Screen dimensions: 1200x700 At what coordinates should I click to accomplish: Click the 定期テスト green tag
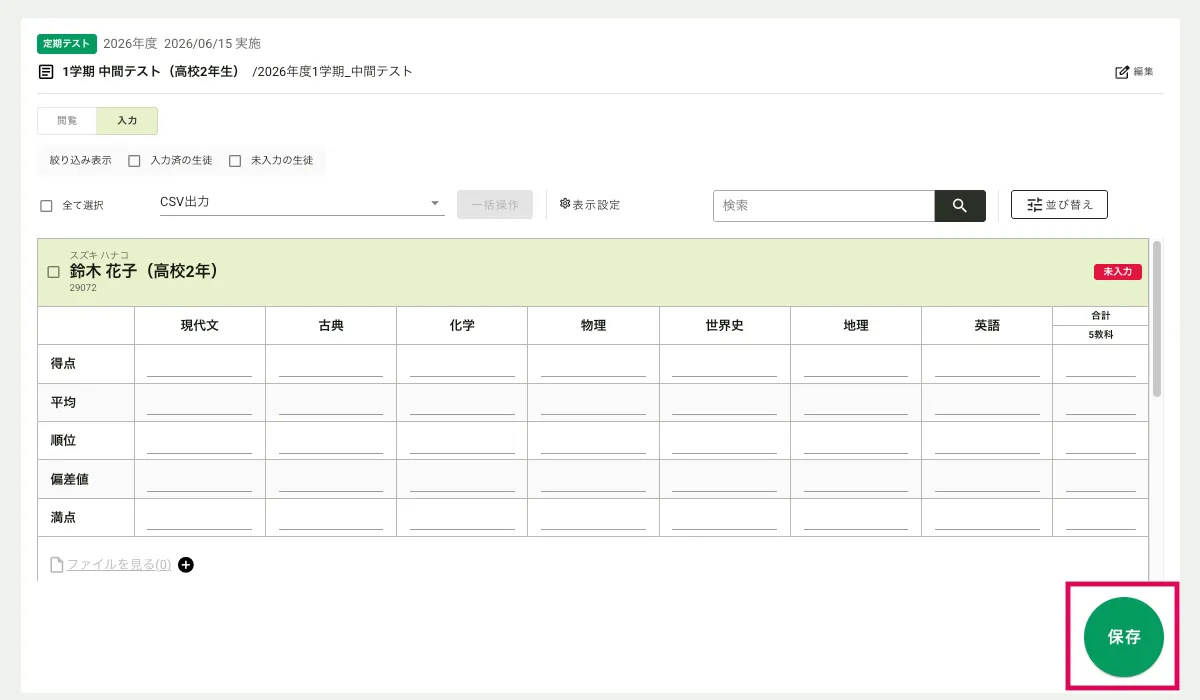(67, 43)
